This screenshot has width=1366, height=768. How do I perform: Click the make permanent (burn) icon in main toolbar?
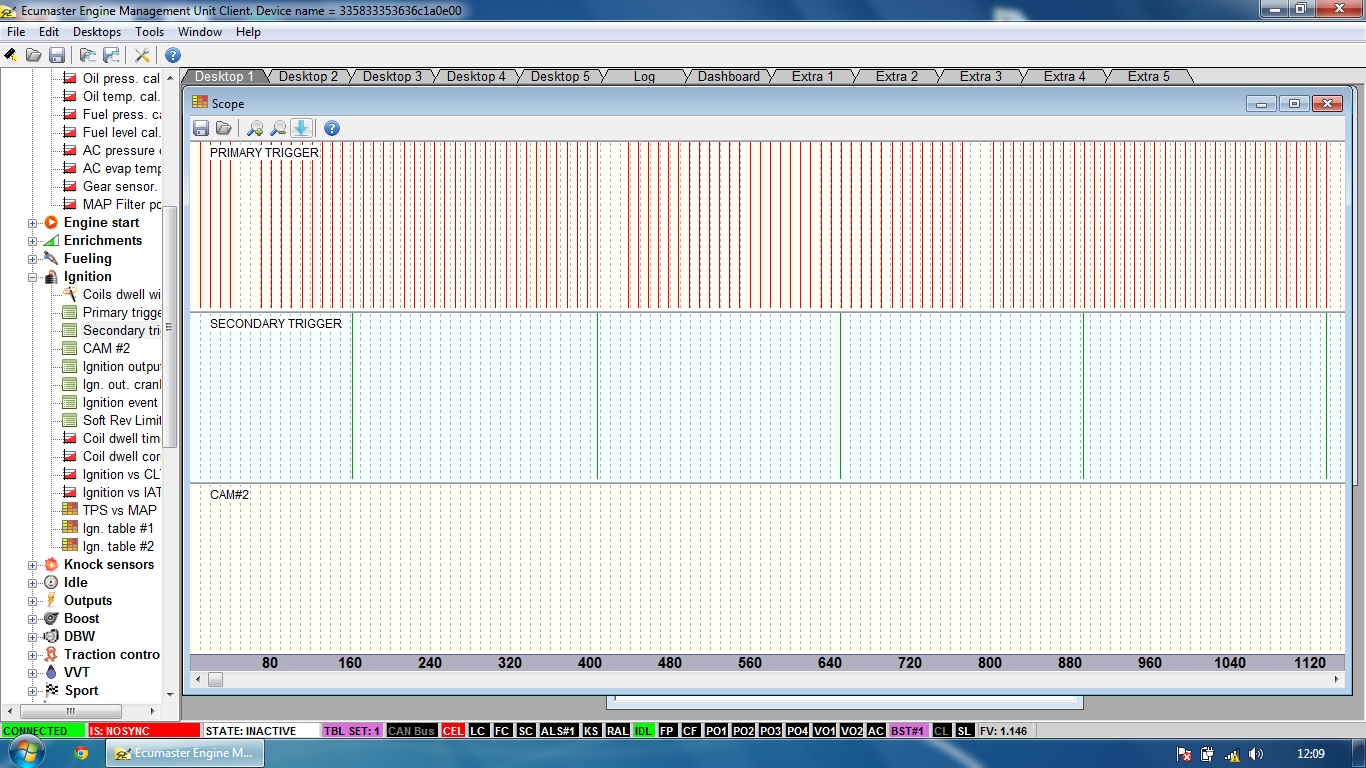point(11,55)
